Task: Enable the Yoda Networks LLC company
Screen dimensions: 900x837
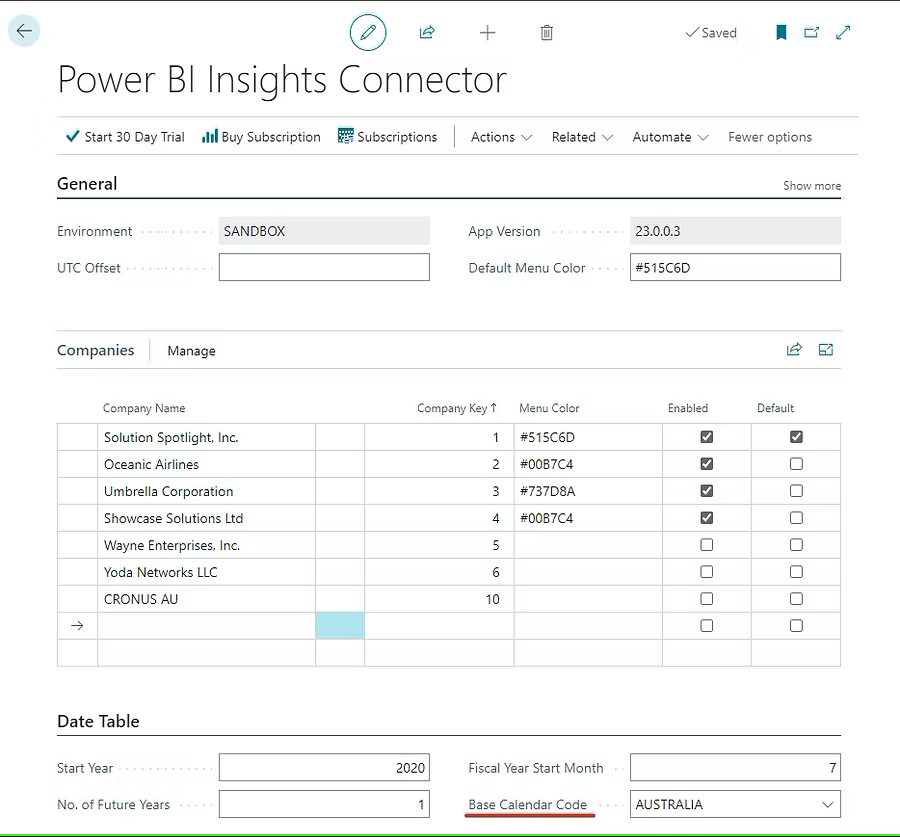Action: [x=707, y=572]
